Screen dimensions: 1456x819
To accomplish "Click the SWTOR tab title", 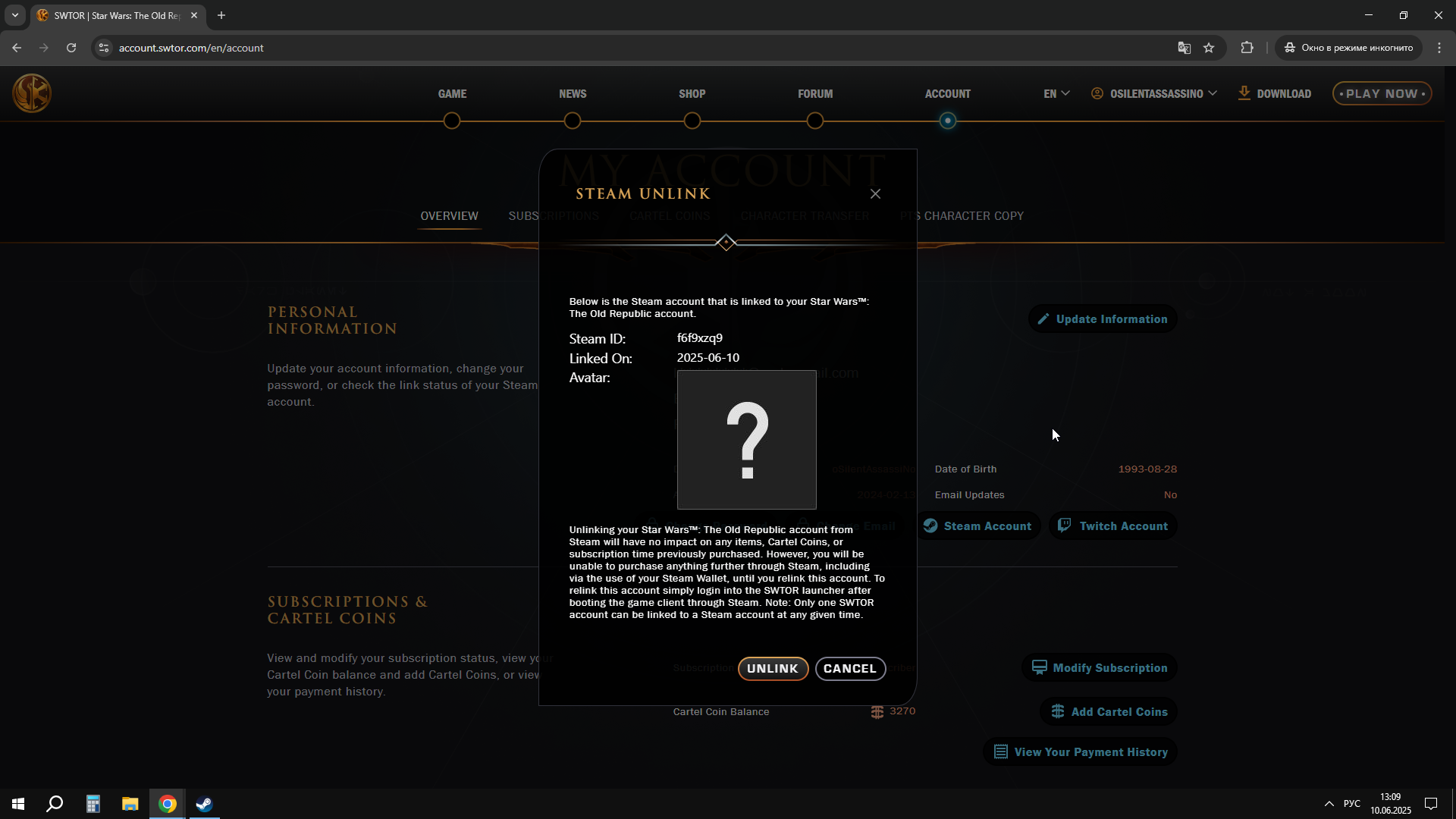I will tap(117, 15).
